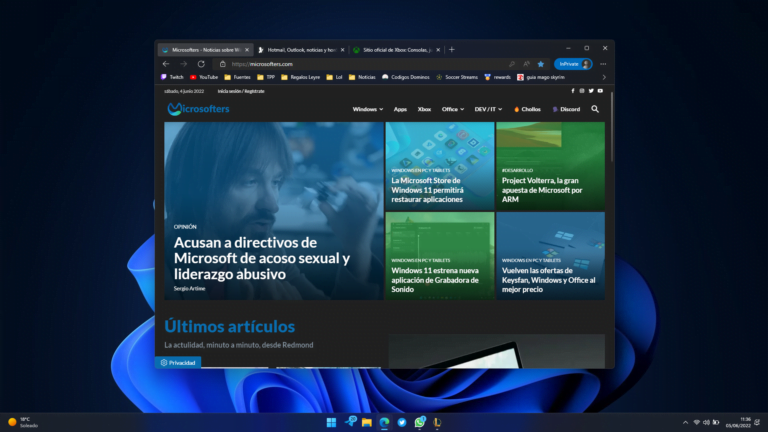The image size is (768, 432).
Task: Click the Edge icon in the taskbar
Action: (384, 422)
